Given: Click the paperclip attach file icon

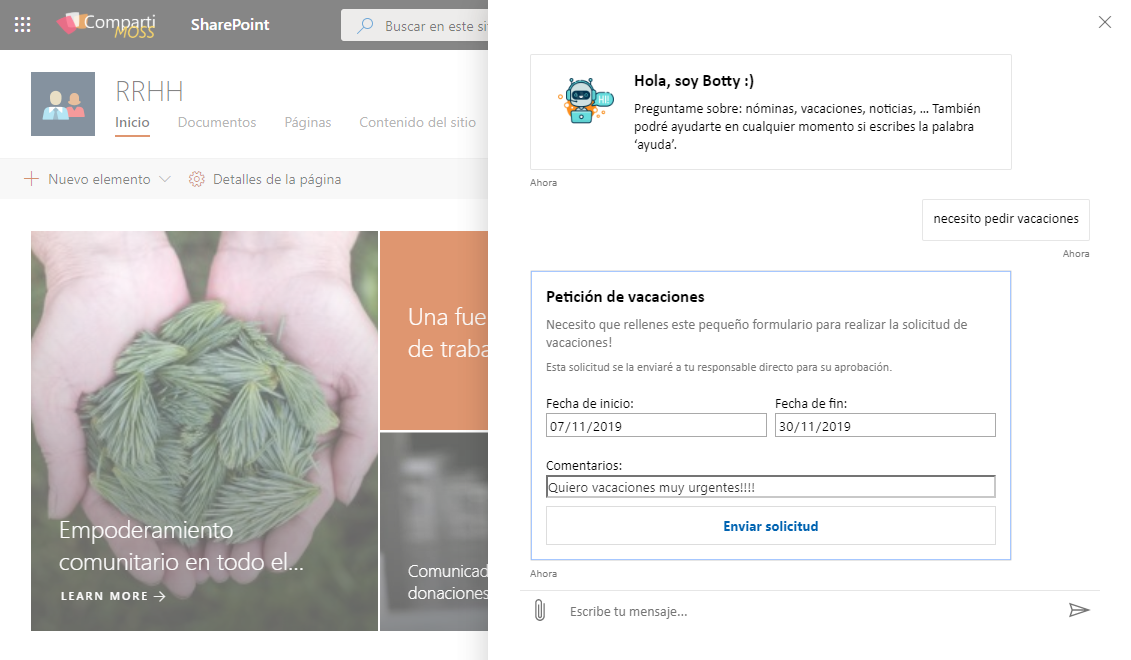Looking at the screenshot, I should click(x=539, y=610).
